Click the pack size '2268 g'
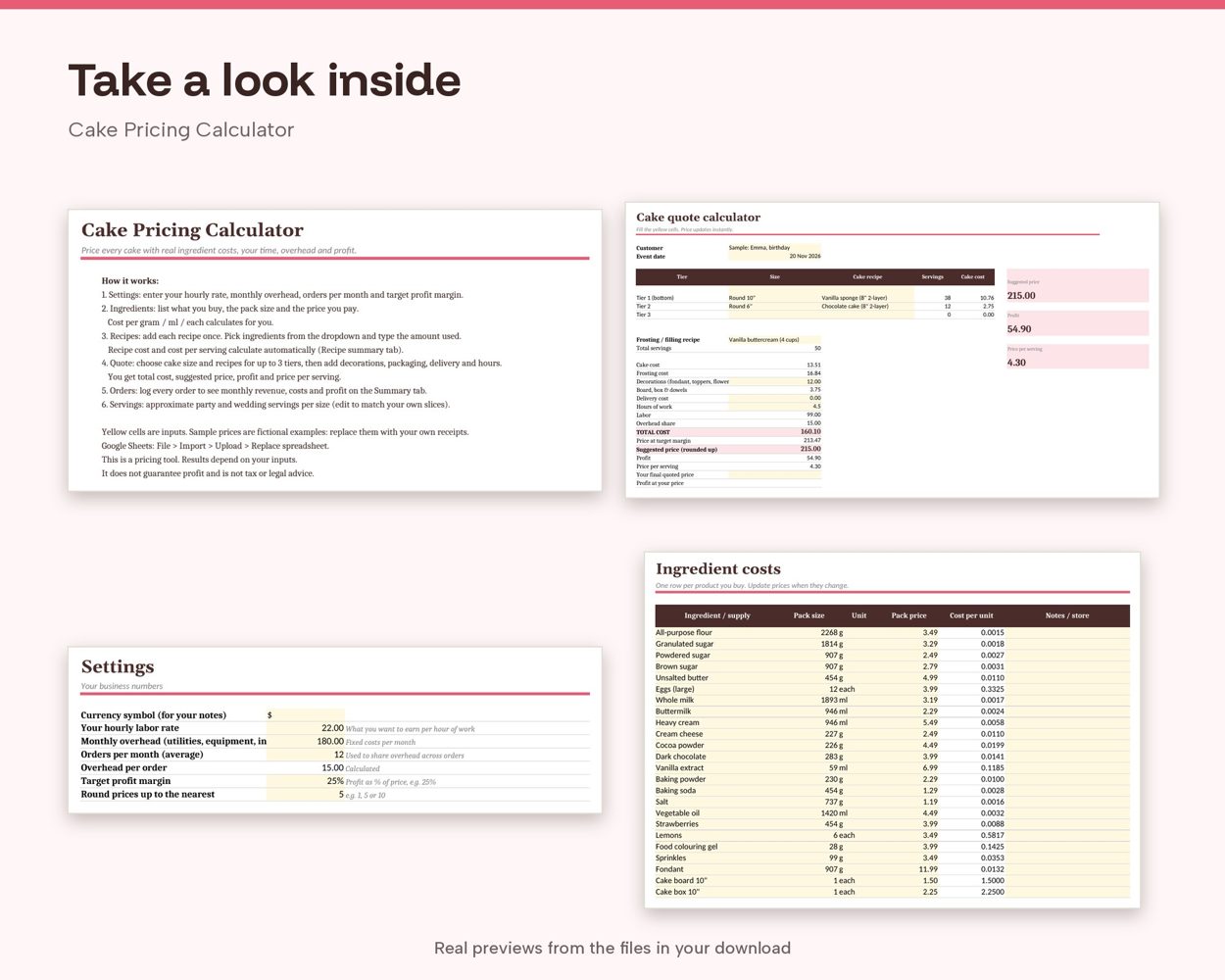The width and height of the screenshot is (1225, 980). pyautogui.click(x=832, y=633)
